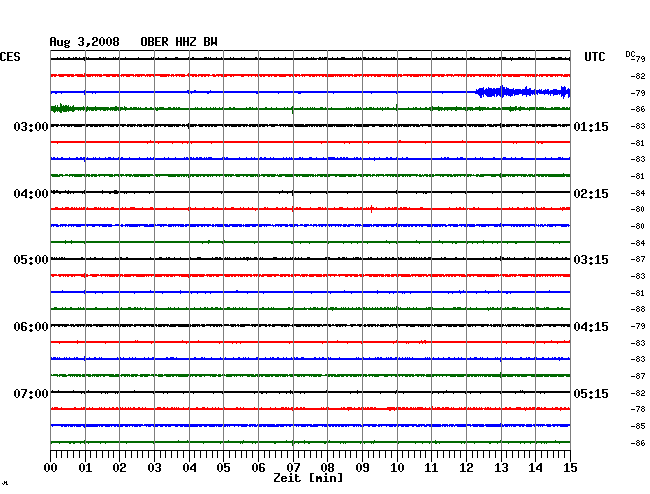The image size is (650, 494).
Task: Select the UTC time label "03:15"
Action: coord(591,260)
